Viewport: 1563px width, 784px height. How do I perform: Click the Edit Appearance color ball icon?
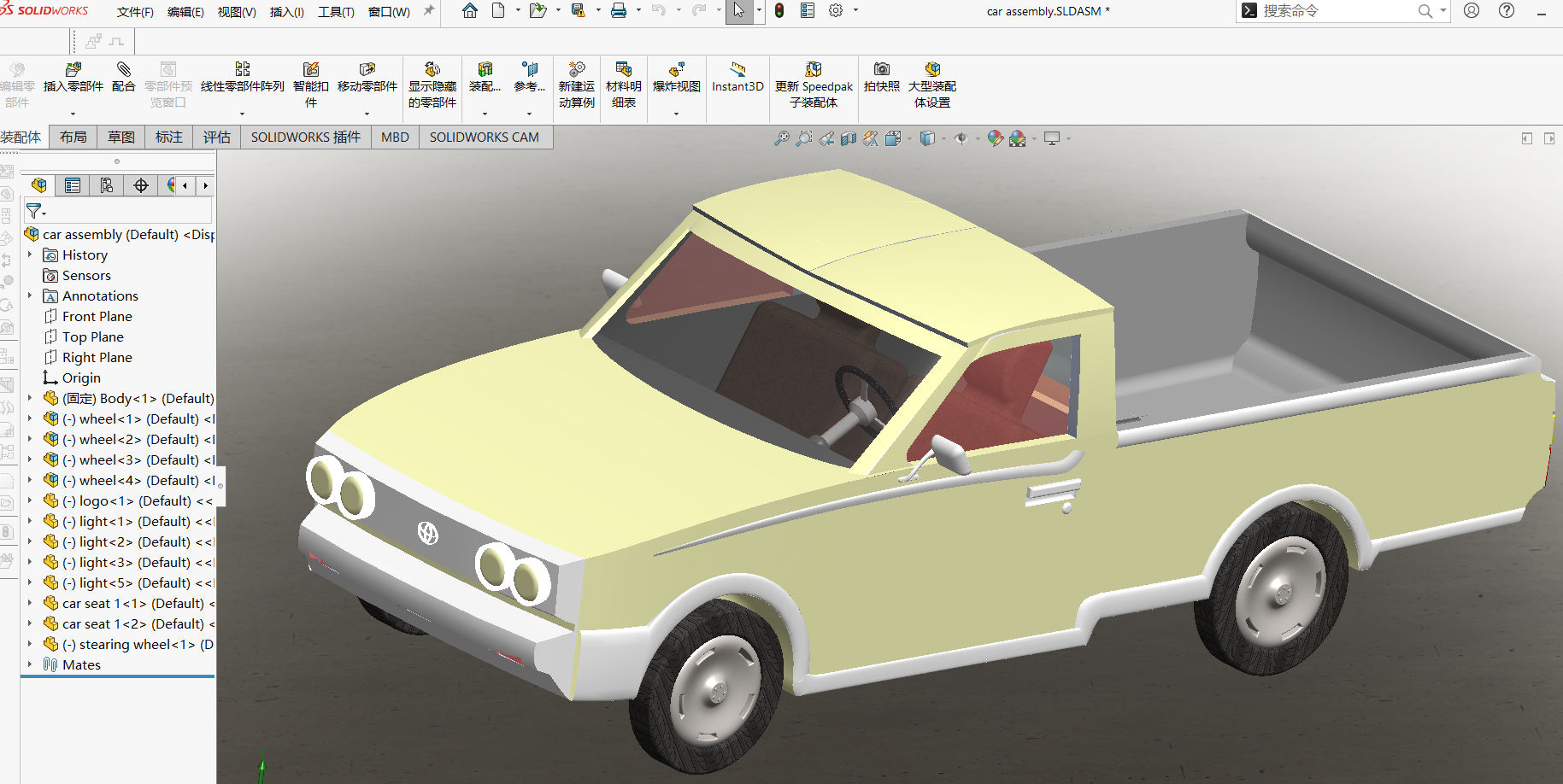(995, 138)
